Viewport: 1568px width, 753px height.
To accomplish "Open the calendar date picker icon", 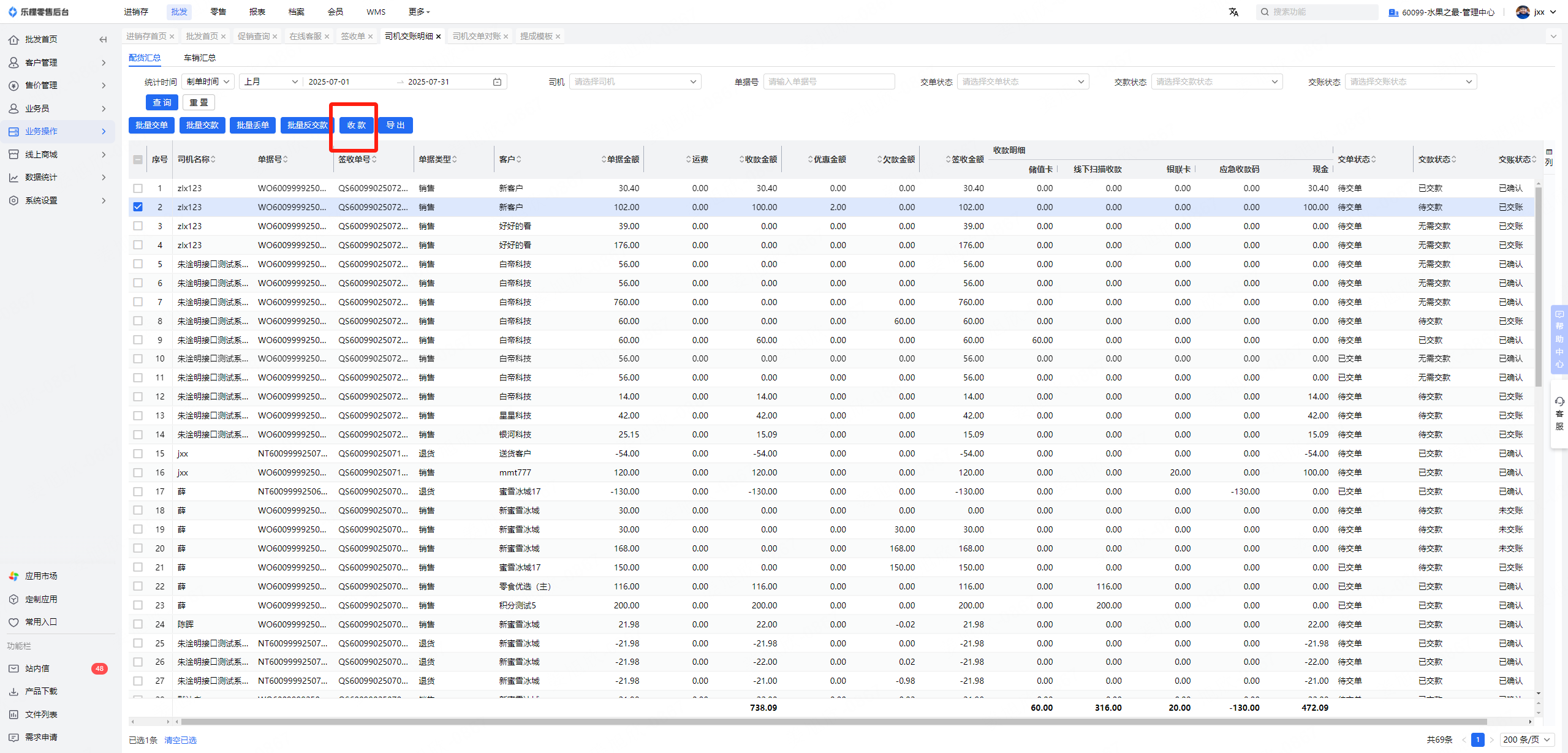I will point(497,82).
